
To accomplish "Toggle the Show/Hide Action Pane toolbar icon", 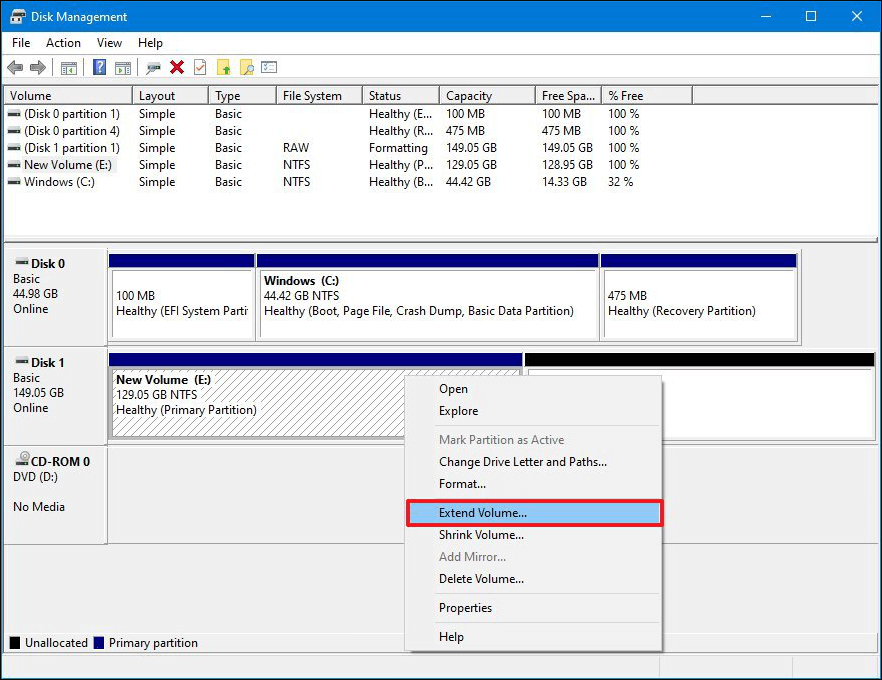I will (x=122, y=67).
